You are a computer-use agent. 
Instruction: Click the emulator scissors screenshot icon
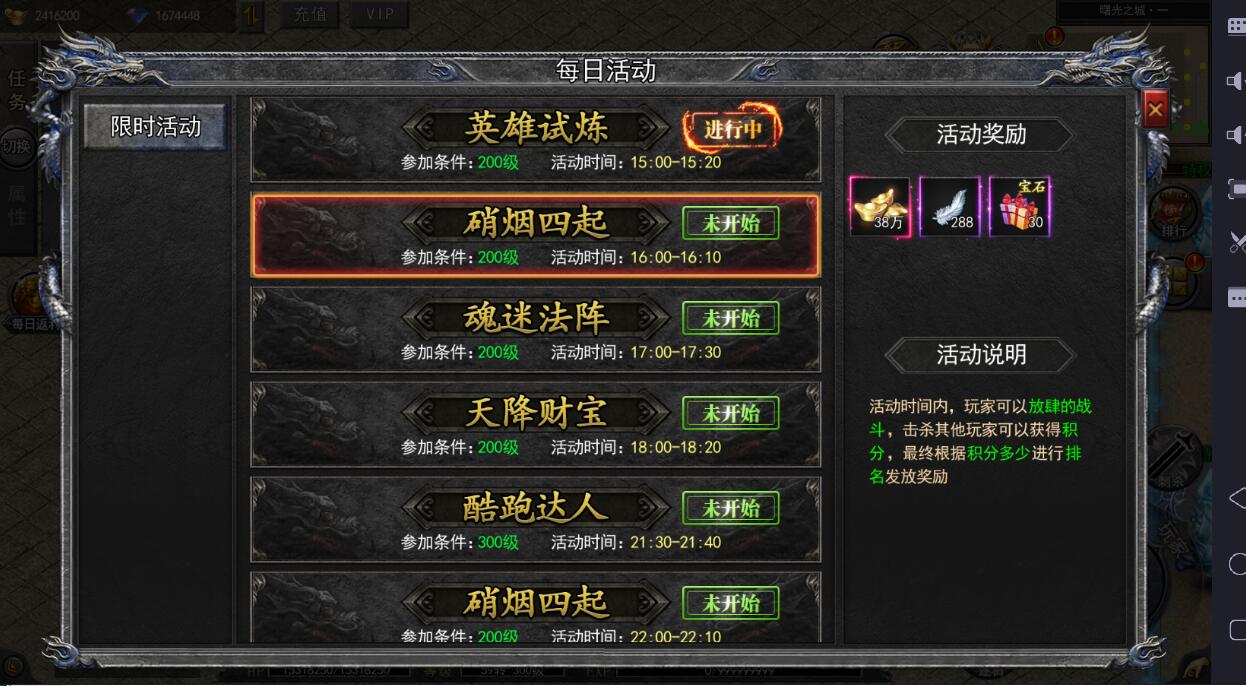point(1237,241)
